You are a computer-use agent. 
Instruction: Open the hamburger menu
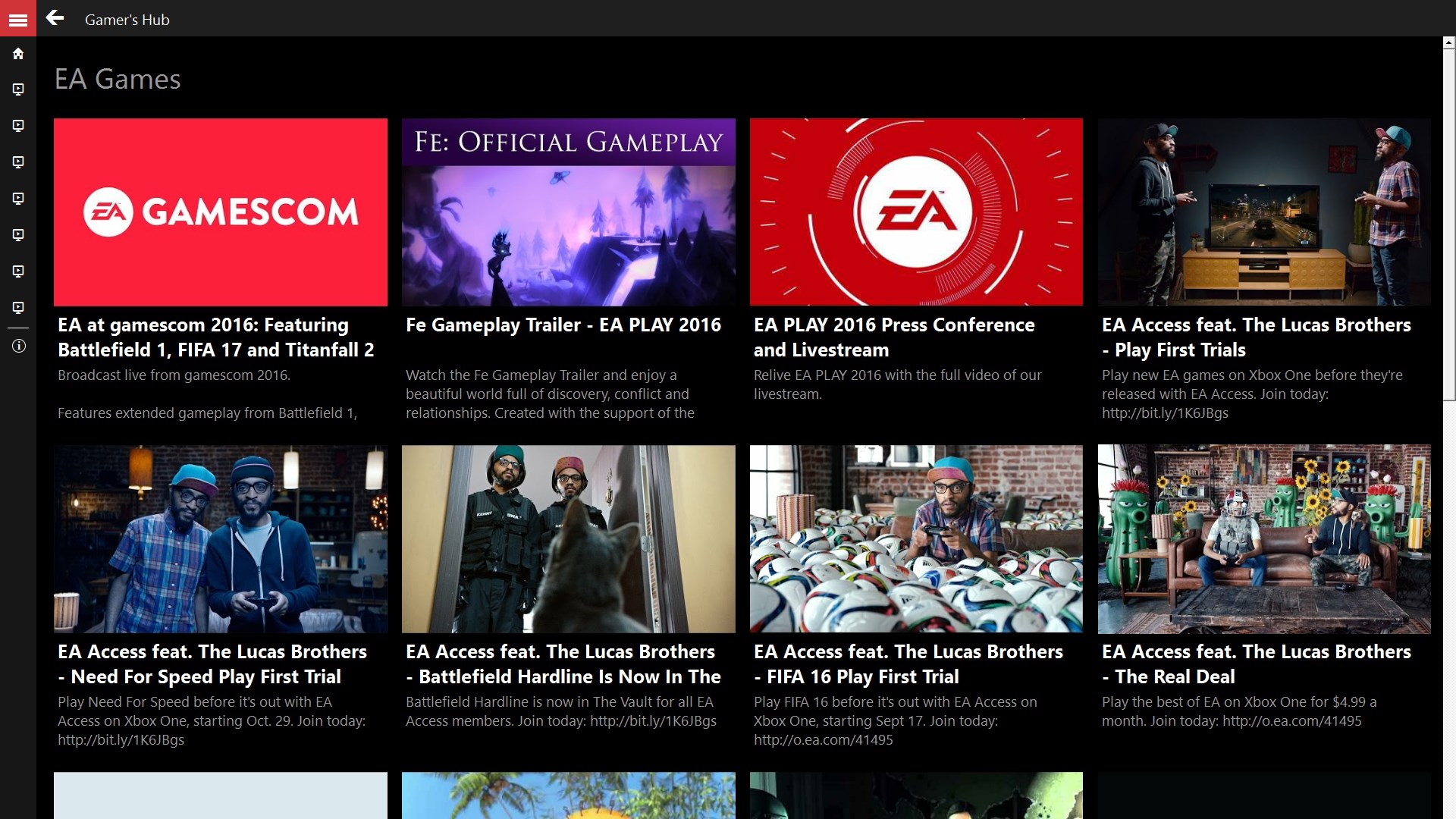(x=18, y=19)
